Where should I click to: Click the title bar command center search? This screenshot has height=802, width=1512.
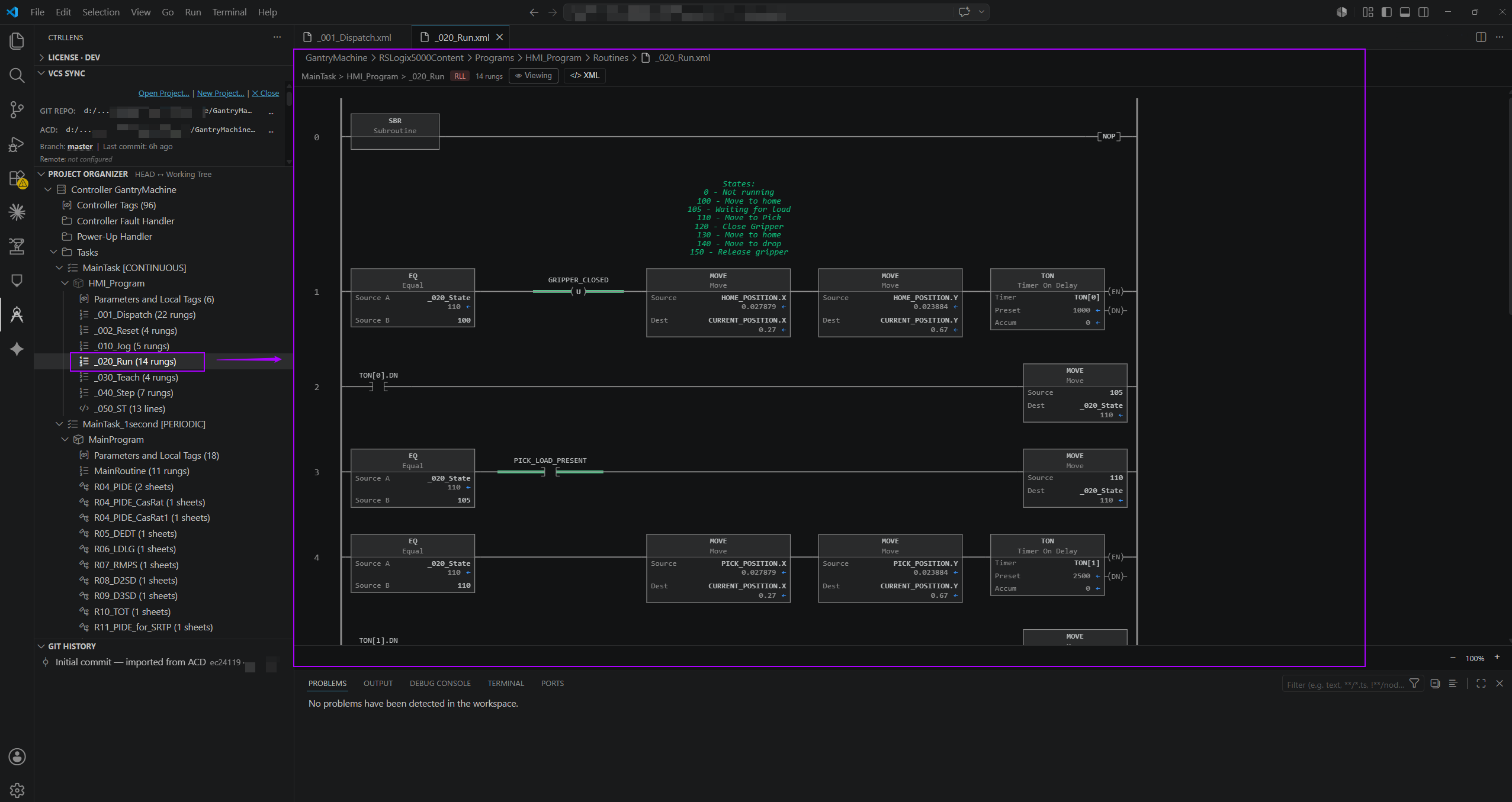(776, 12)
